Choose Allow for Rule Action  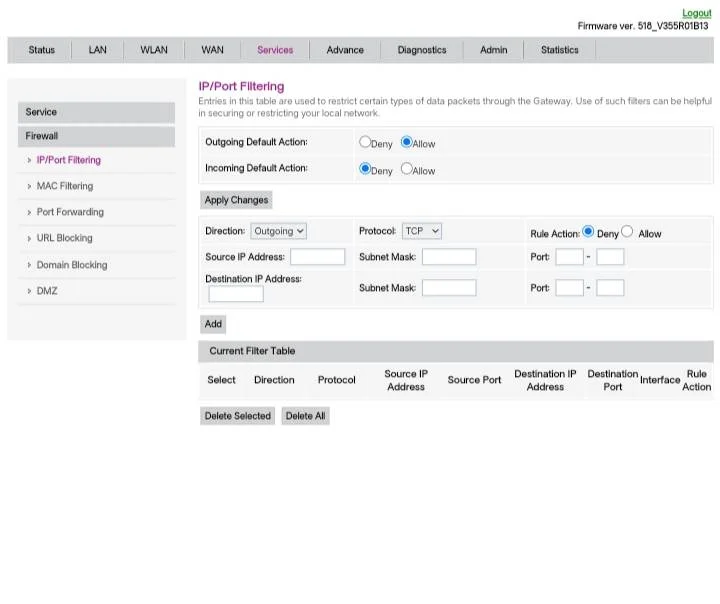(627, 231)
